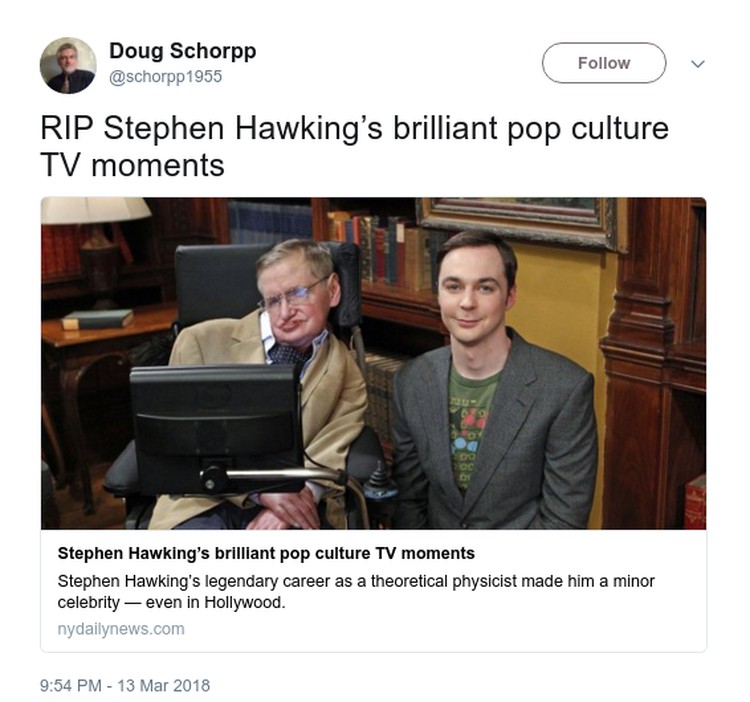Follow Doug Schorpp's account
The image size is (750, 702).
point(604,63)
